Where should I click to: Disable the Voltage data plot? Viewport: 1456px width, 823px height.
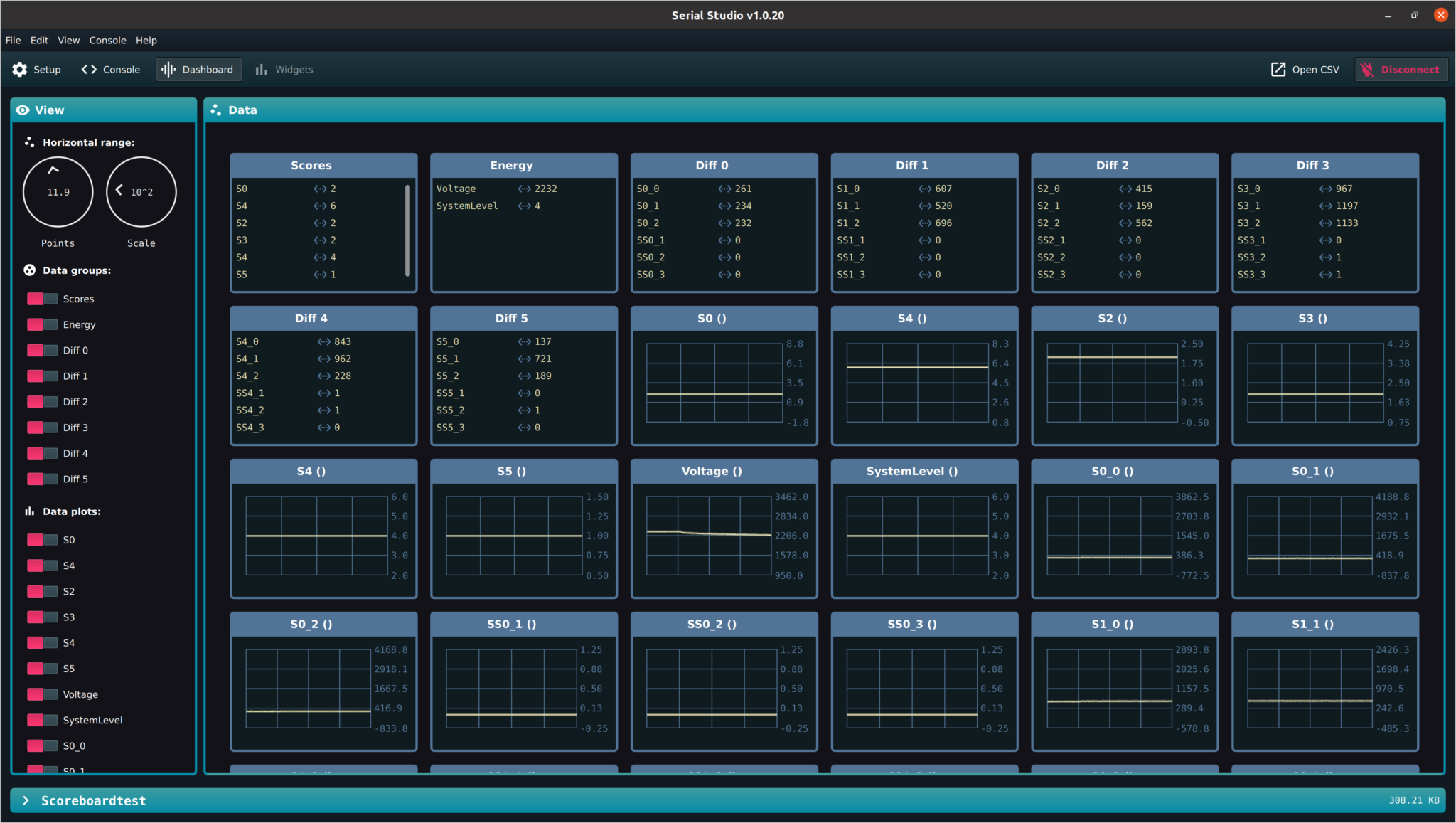pos(42,694)
